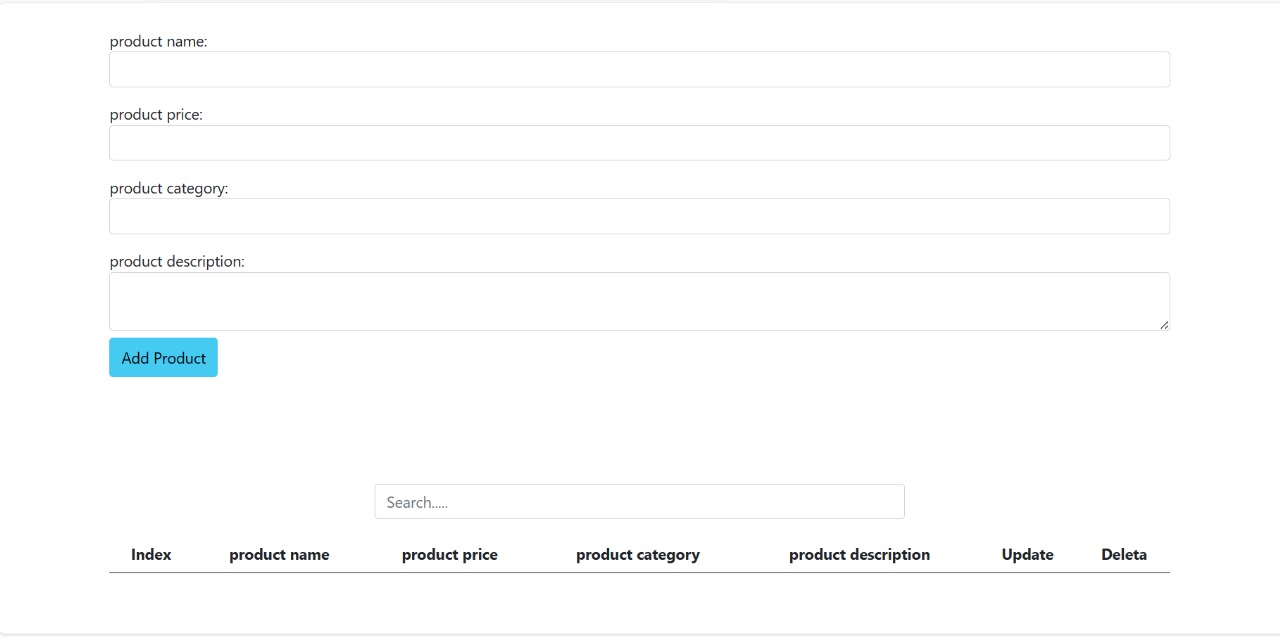This screenshot has height=637, width=1280.
Task: Select the product name table header
Action: tap(279, 555)
